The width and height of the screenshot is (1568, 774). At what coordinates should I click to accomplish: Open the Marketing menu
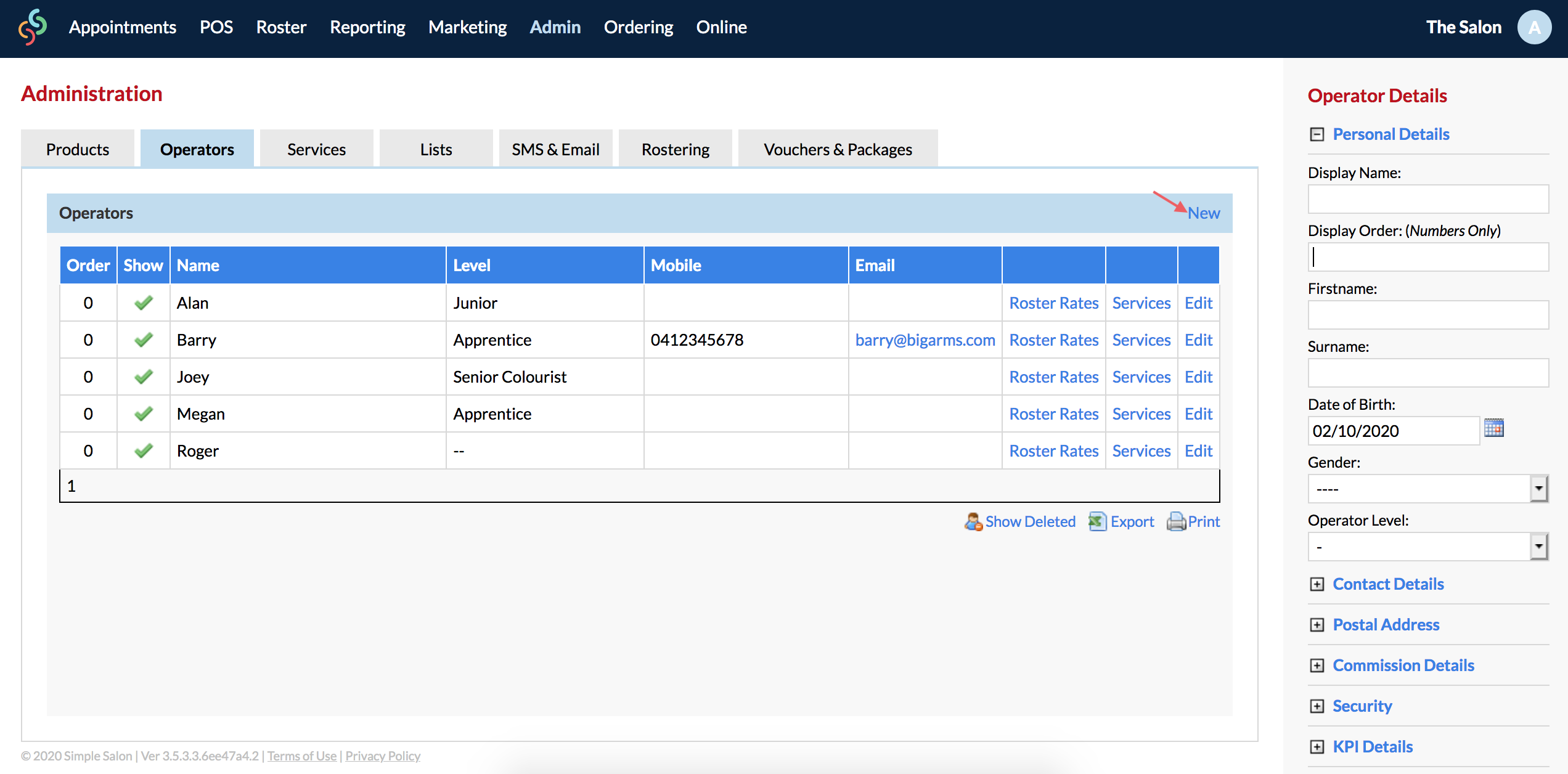[468, 27]
